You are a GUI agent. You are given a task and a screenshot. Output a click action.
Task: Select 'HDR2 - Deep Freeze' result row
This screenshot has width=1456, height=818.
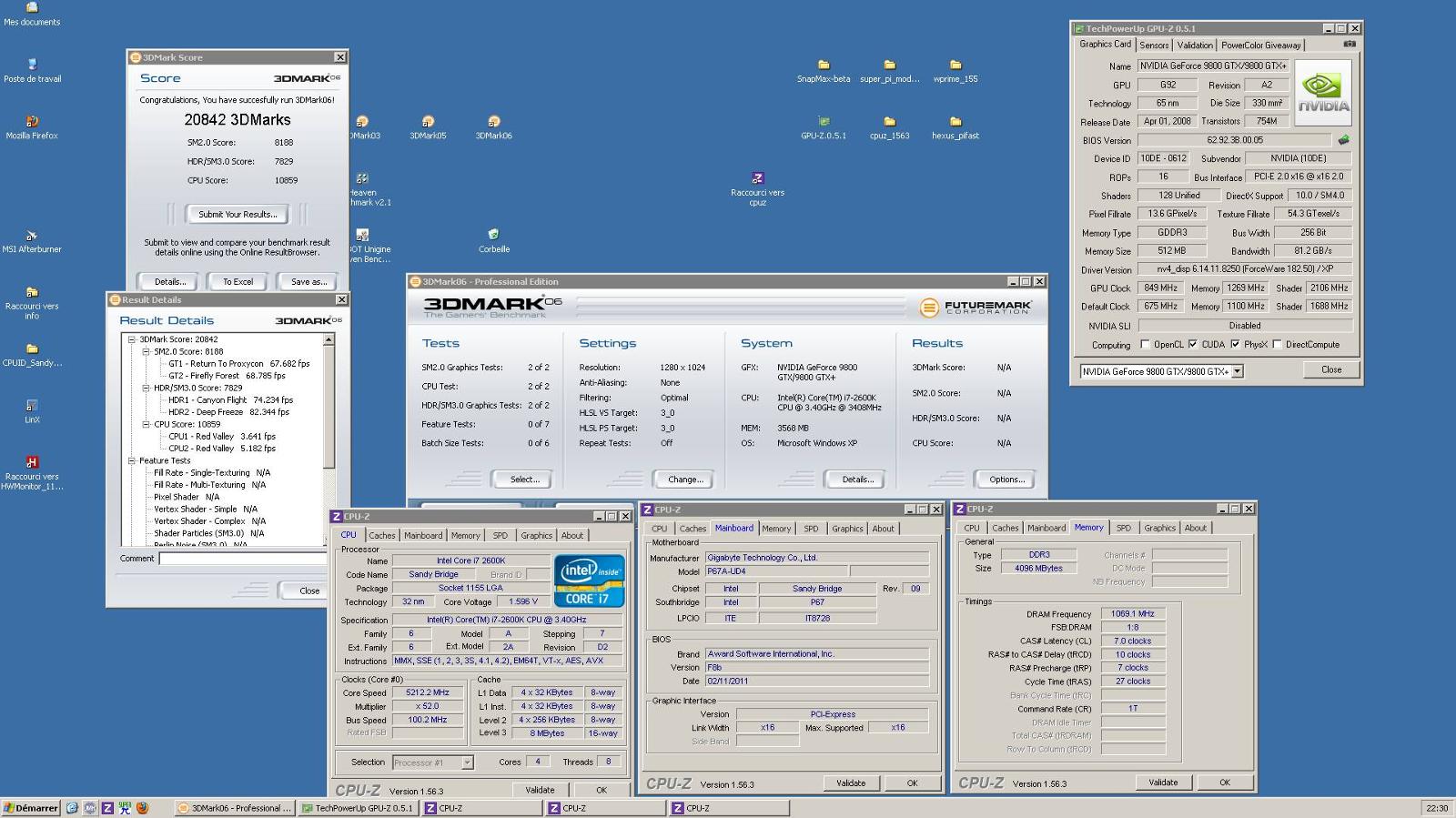(228, 412)
